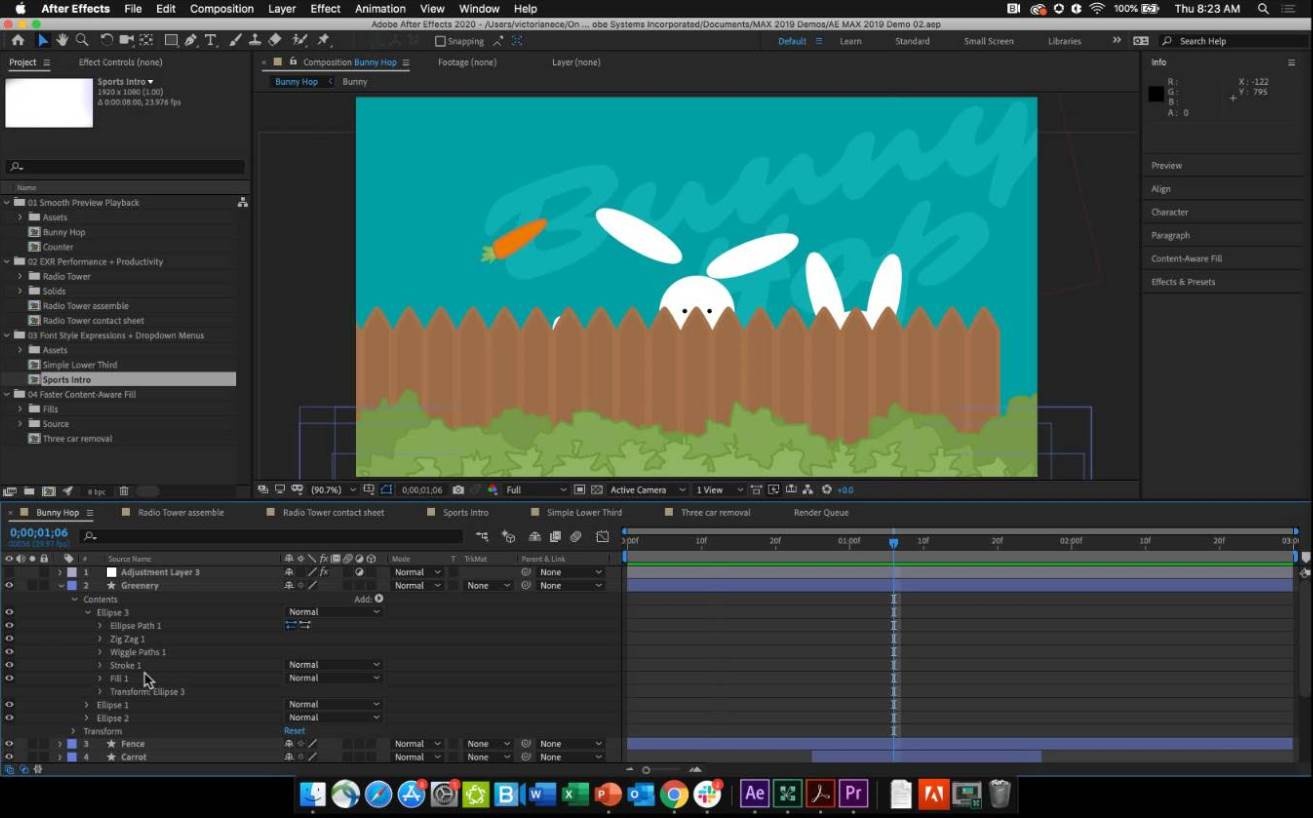Select the Hand tool in toolbar
Image resolution: width=1313 pixels, height=818 pixels.
click(x=62, y=41)
